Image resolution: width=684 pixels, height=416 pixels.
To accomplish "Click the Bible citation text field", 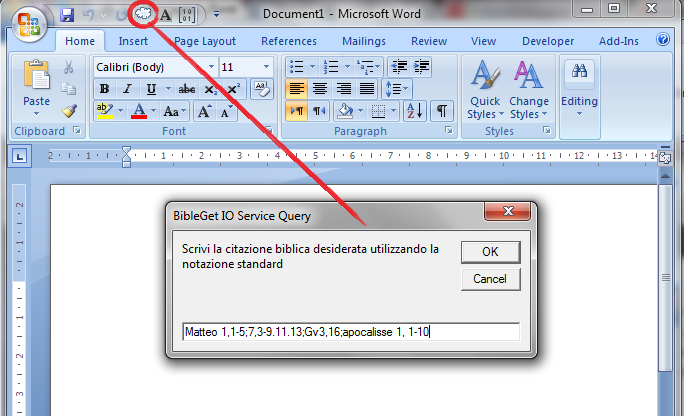I will coord(351,332).
